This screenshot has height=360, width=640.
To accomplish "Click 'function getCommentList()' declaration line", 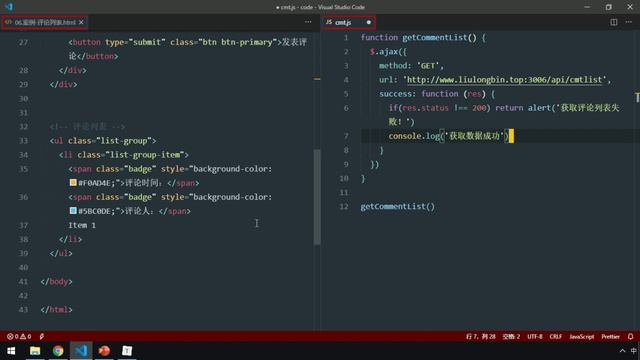I will click(423, 38).
